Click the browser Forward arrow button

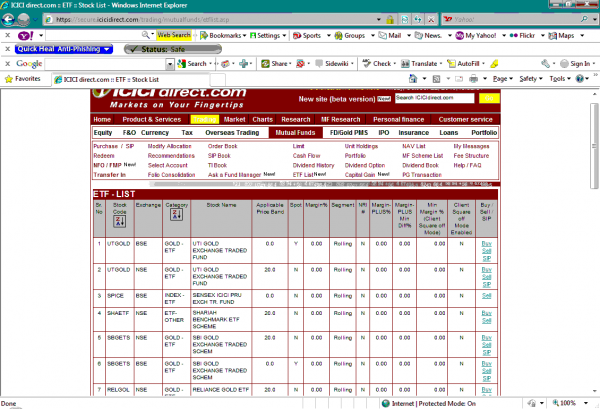point(24,19)
